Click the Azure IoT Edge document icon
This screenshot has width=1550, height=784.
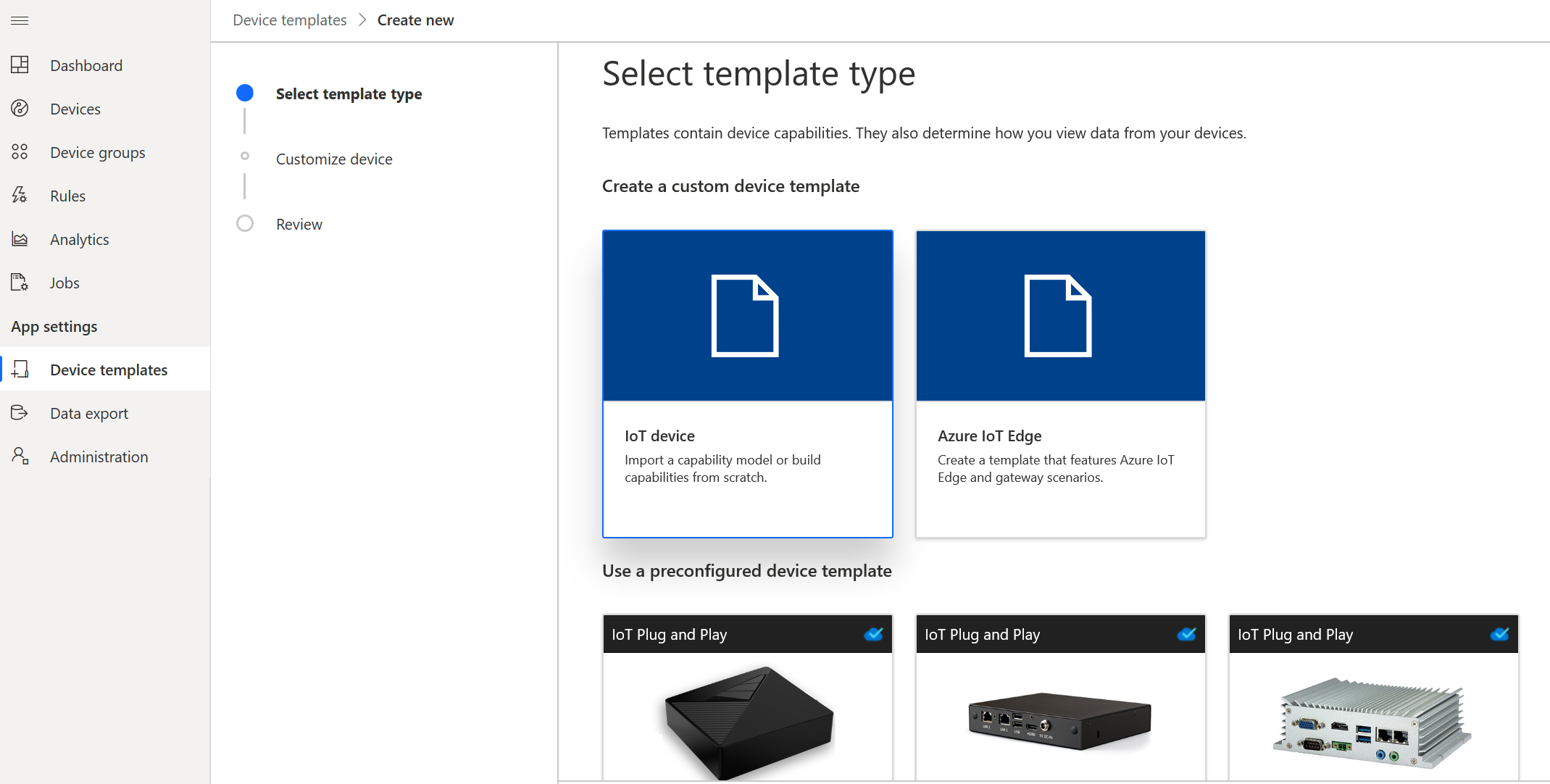[1058, 316]
